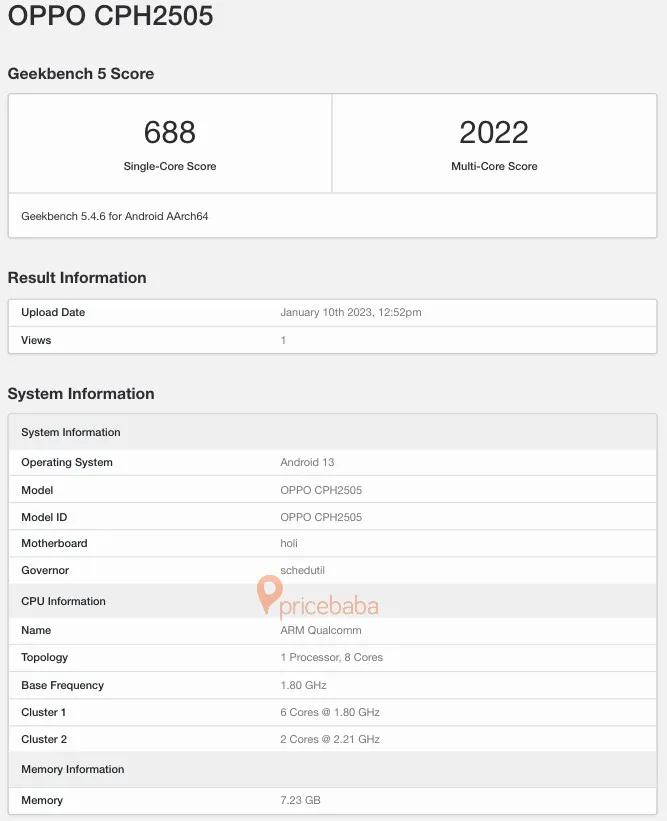The width and height of the screenshot is (667, 821).
Task: Click the Cluster 1 label
Action: (x=43, y=713)
